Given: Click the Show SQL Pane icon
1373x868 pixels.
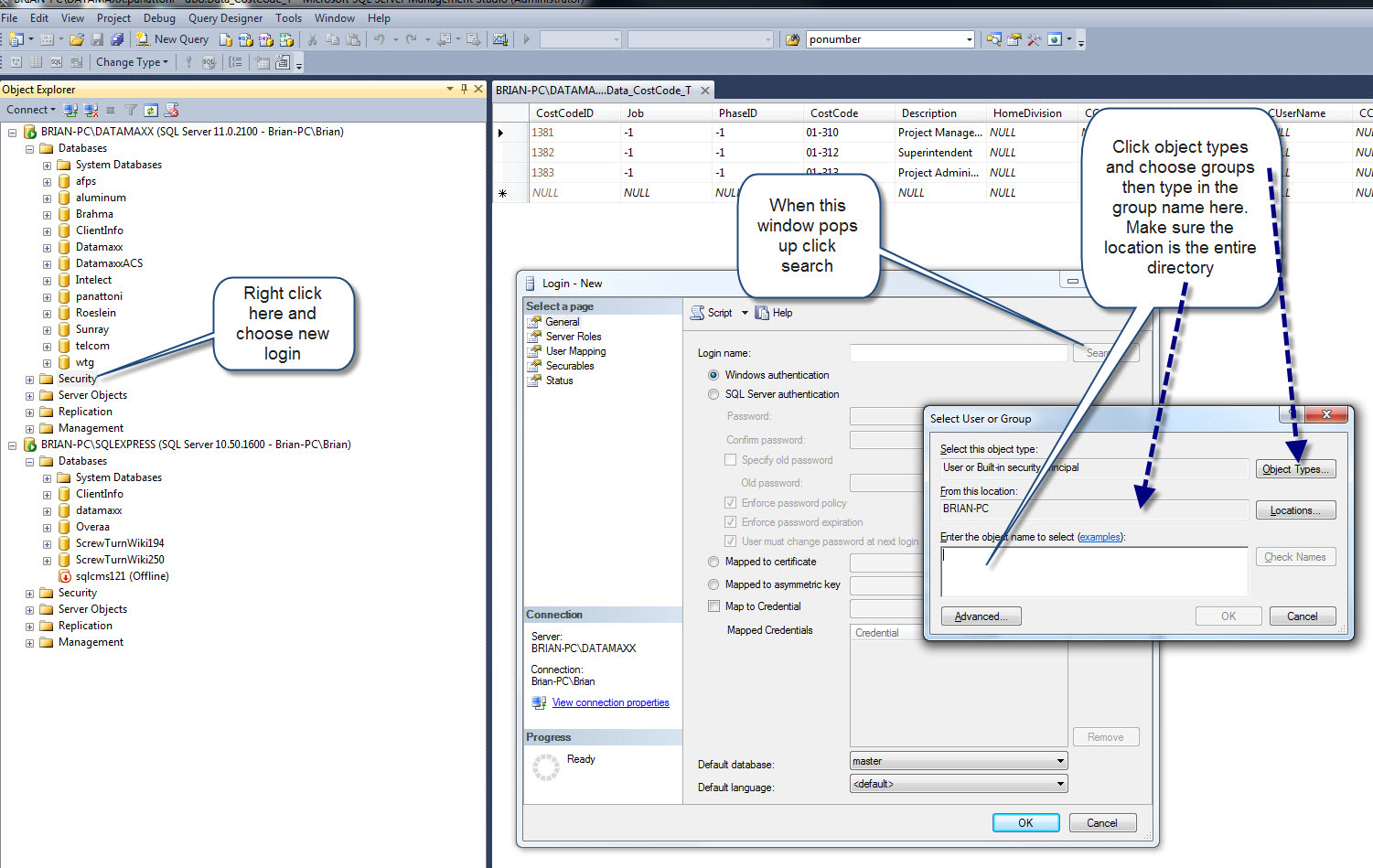Looking at the screenshot, I should click(56, 62).
